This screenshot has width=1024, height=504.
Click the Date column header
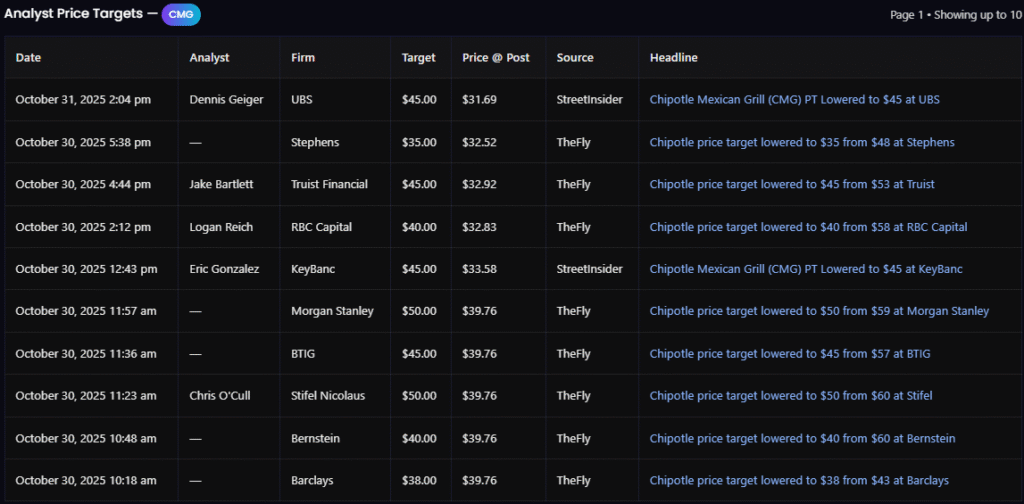pyautogui.click(x=29, y=58)
